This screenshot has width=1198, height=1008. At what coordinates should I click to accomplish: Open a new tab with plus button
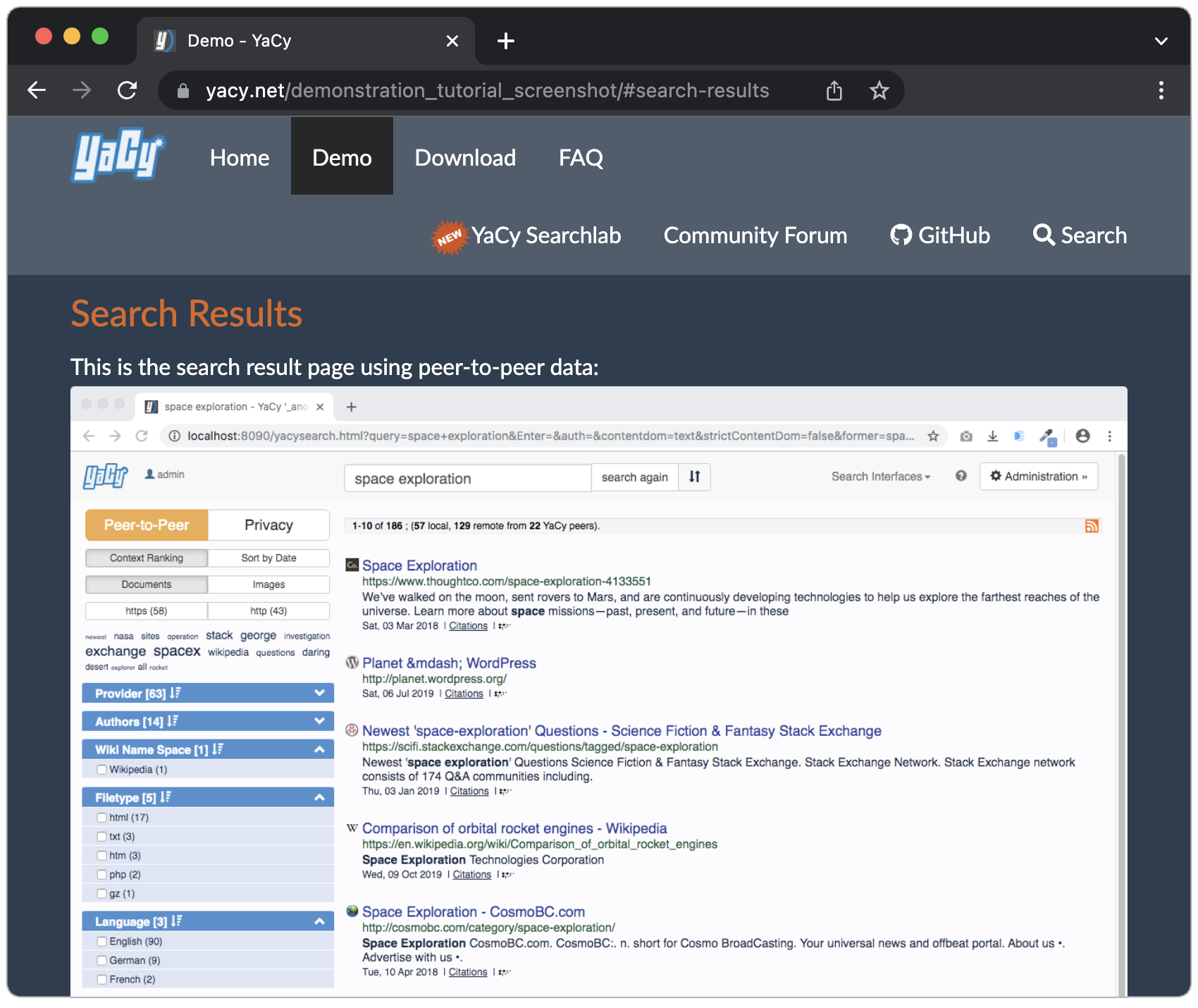click(x=506, y=41)
